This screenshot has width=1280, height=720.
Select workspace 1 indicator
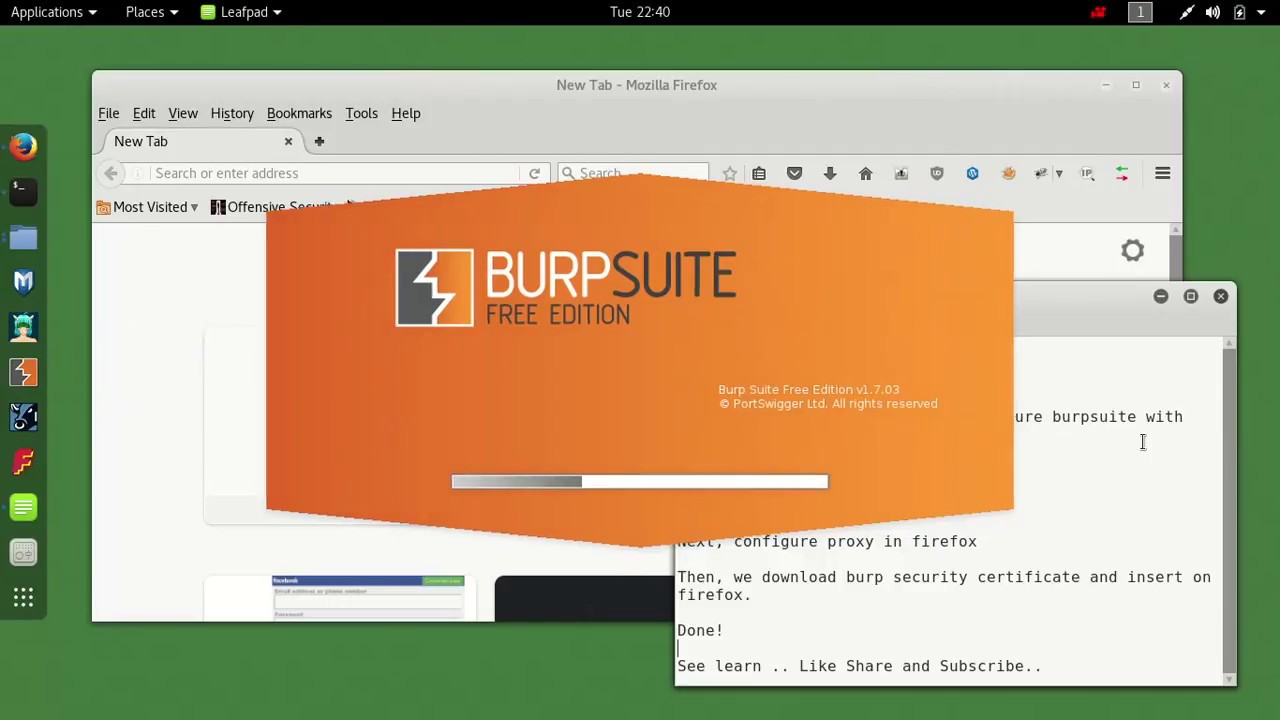[x=1140, y=12]
